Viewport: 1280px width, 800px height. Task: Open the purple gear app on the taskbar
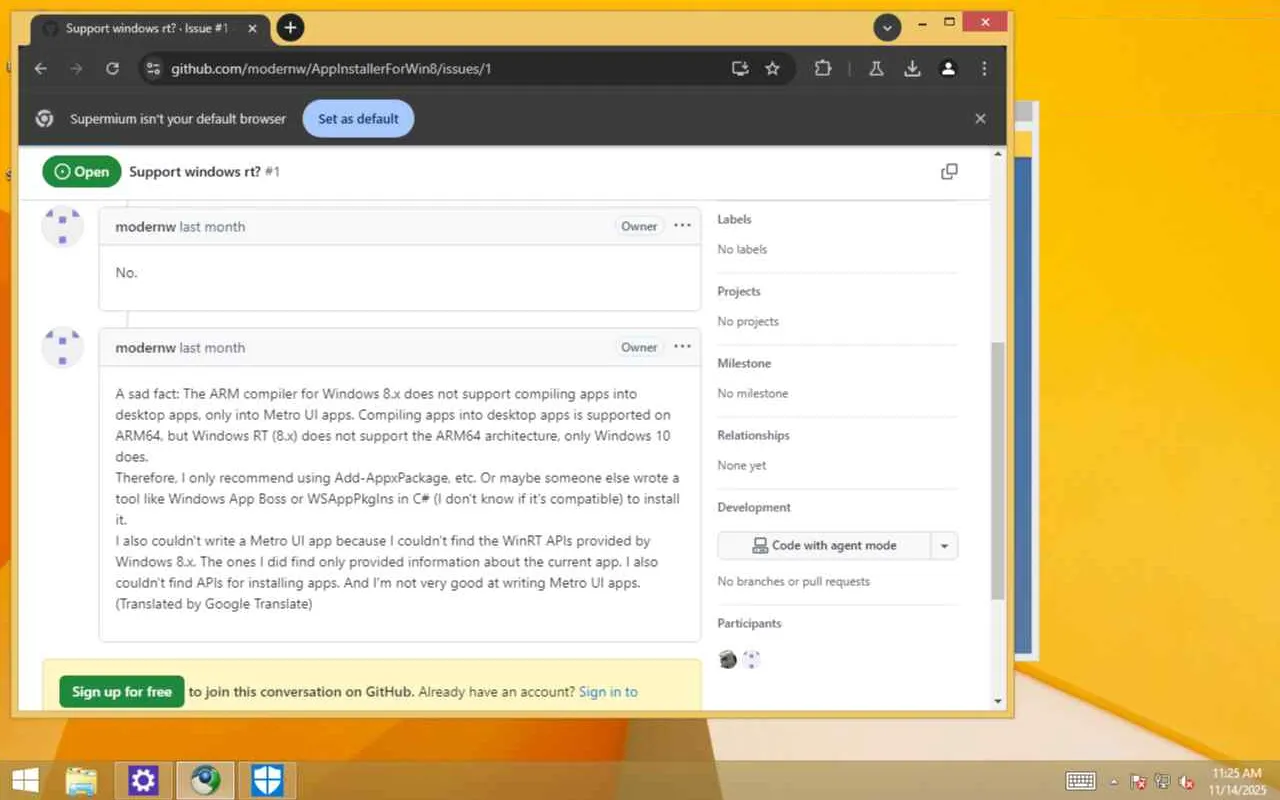pyautogui.click(x=143, y=780)
